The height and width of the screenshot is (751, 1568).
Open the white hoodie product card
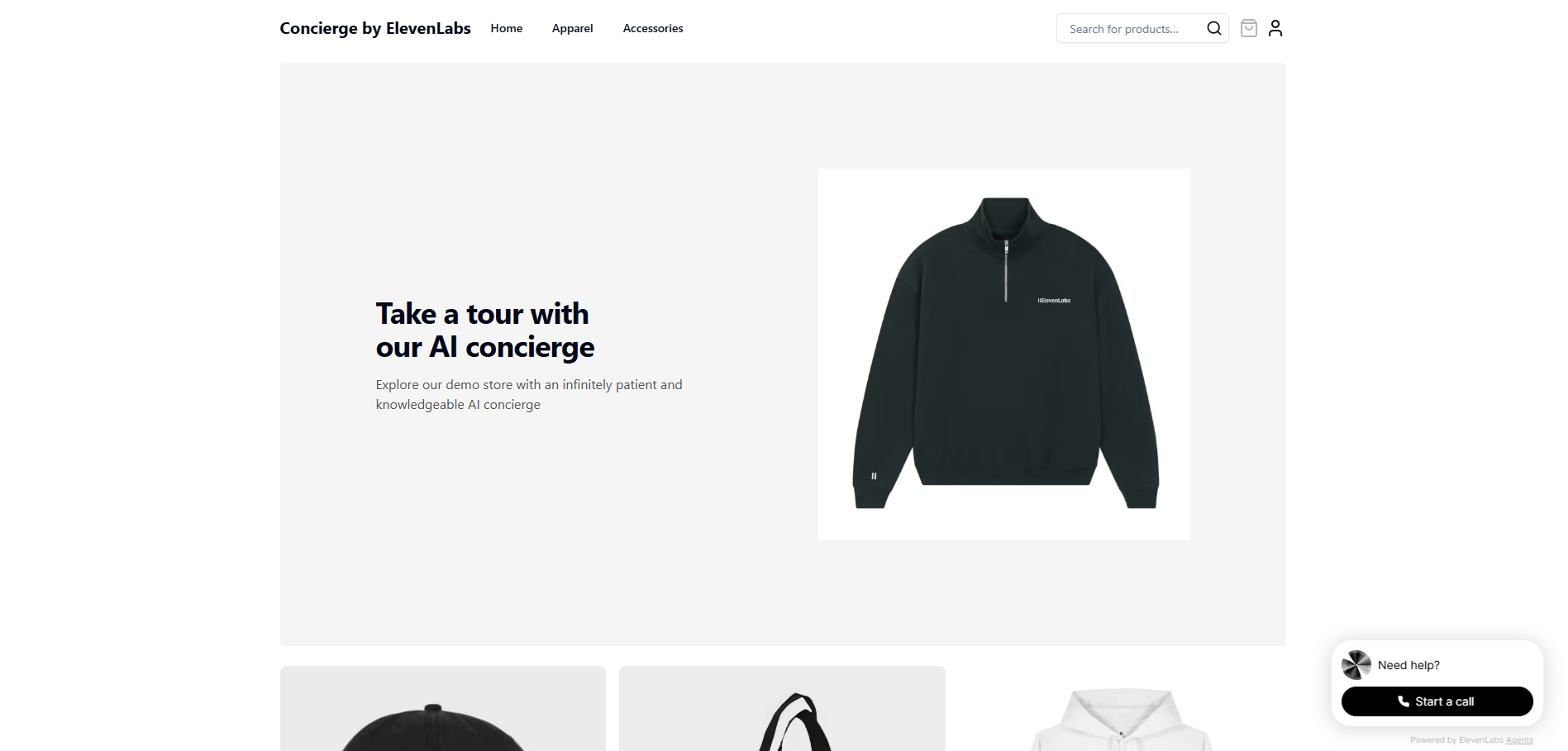pyautogui.click(x=1122, y=709)
